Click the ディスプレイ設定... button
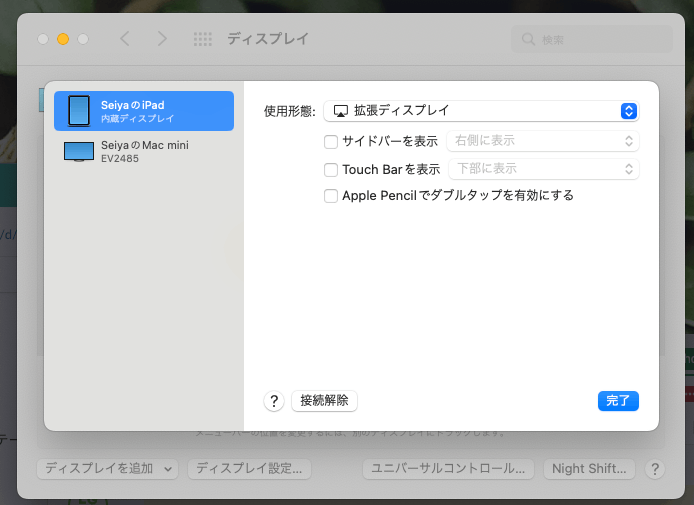 [249, 469]
